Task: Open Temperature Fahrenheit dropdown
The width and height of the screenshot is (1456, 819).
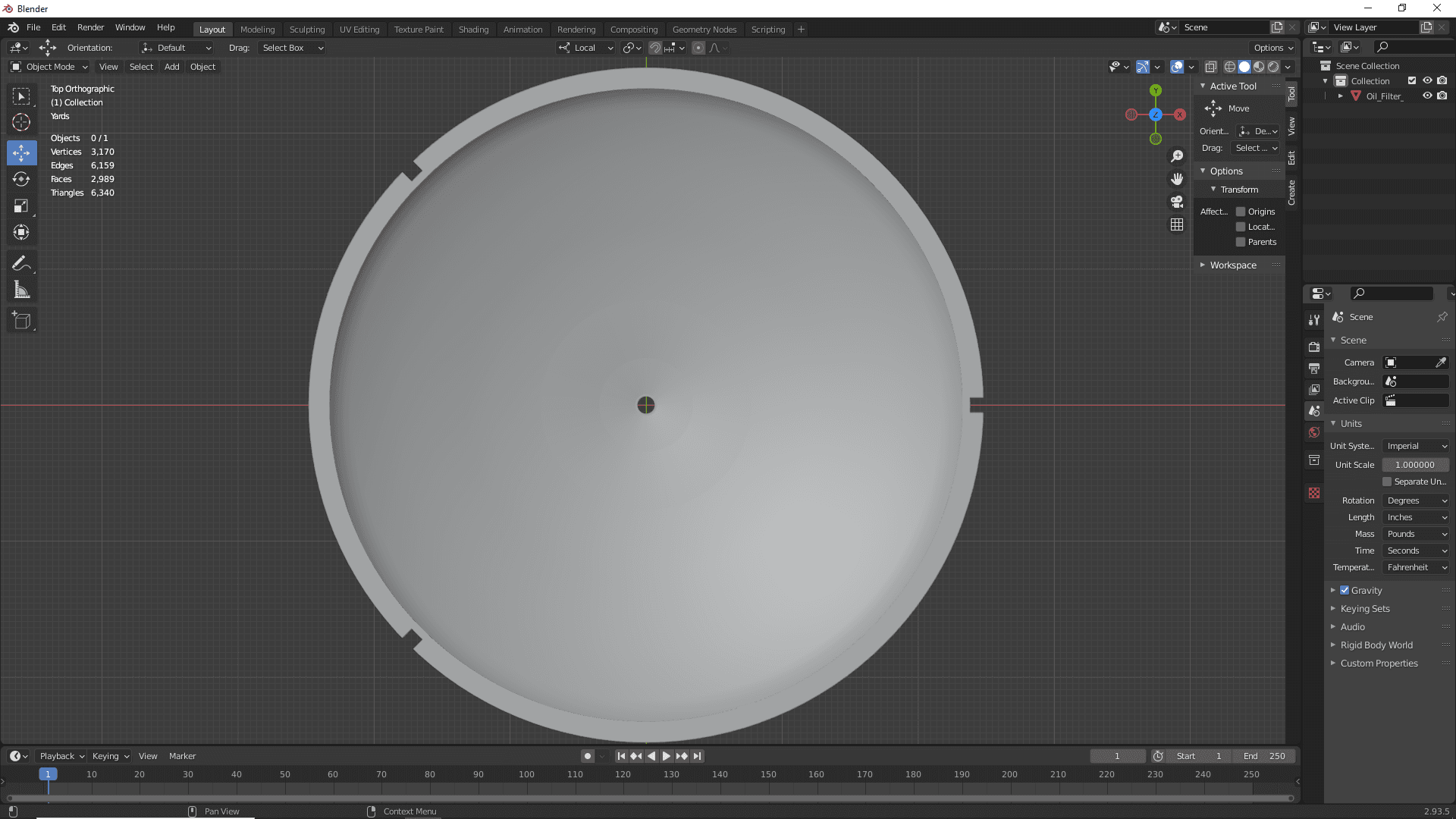Action: point(1416,567)
